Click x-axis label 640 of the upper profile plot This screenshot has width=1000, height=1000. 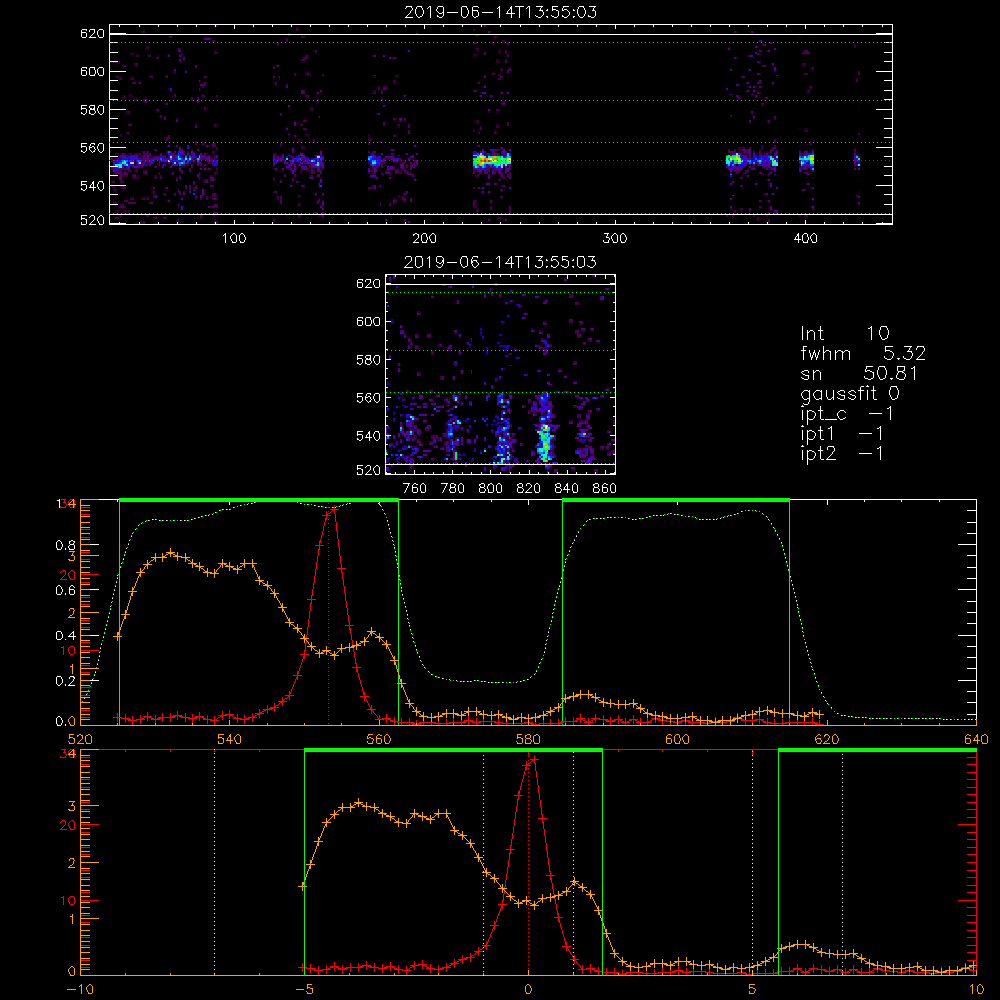(x=976, y=739)
